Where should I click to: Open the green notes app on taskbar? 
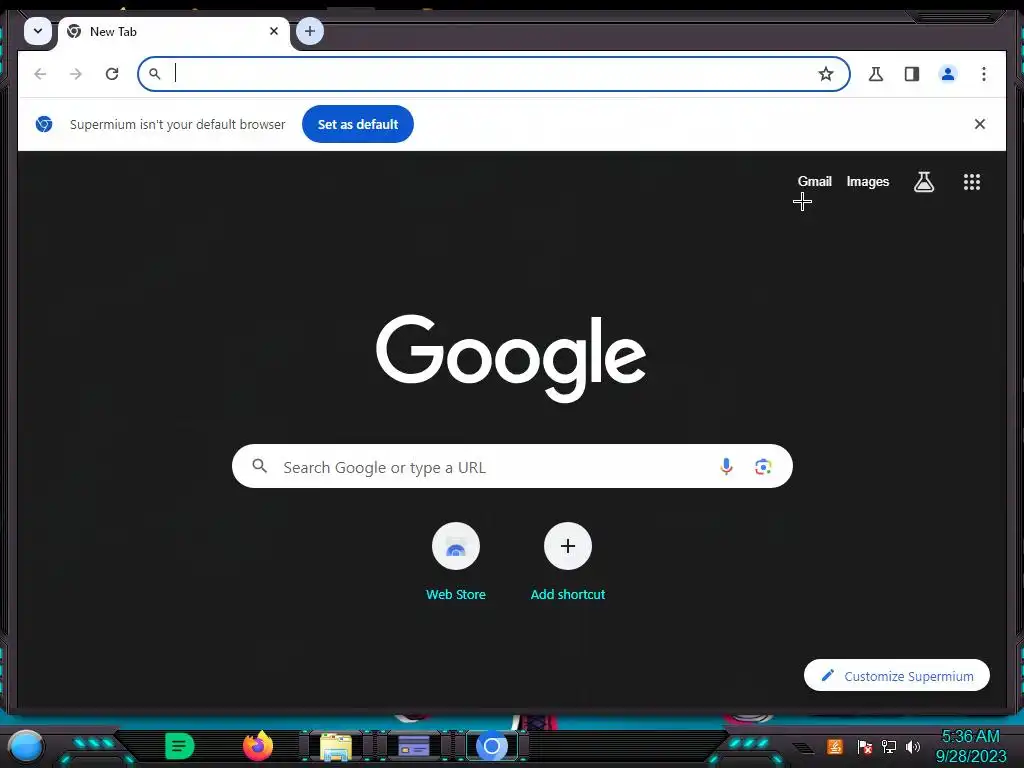pyautogui.click(x=179, y=746)
